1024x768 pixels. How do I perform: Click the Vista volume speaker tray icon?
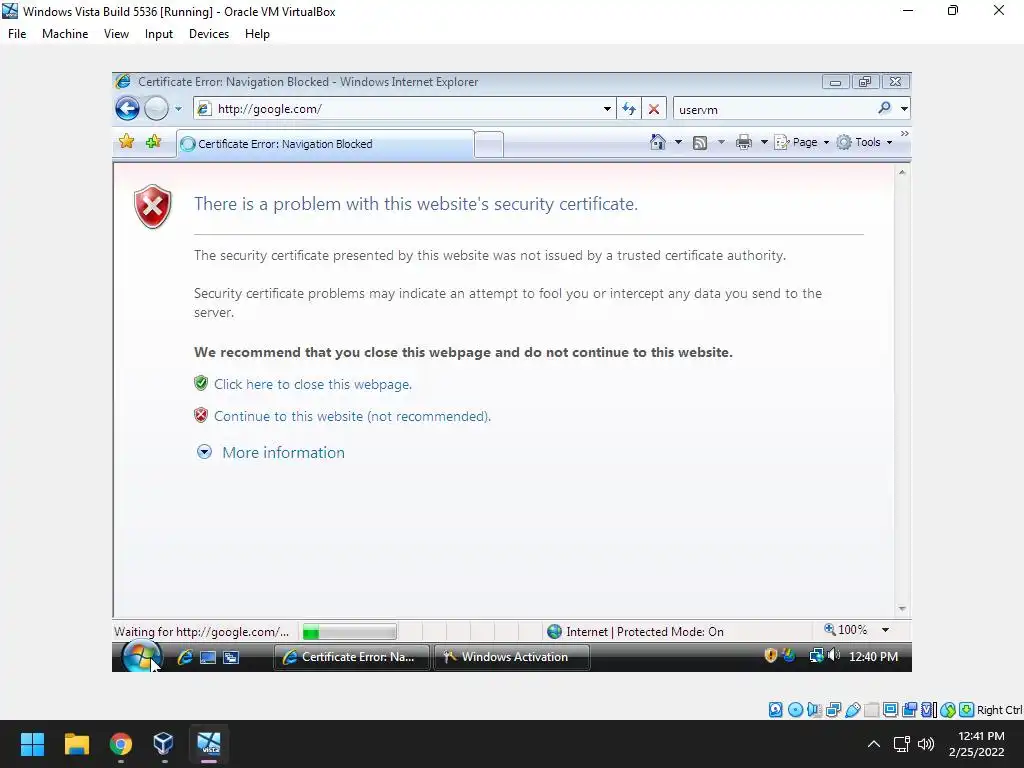pyautogui.click(x=833, y=654)
